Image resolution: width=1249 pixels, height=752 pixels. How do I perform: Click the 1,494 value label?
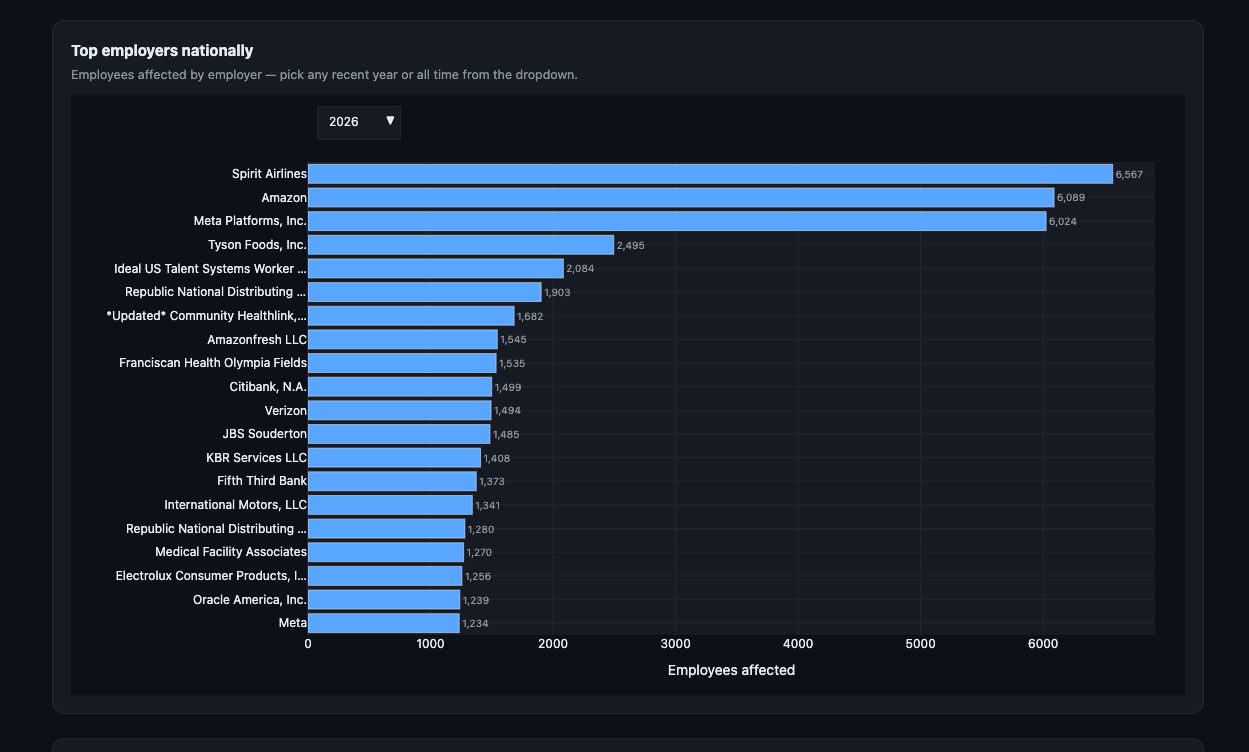pyautogui.click(x=507, y=411)
